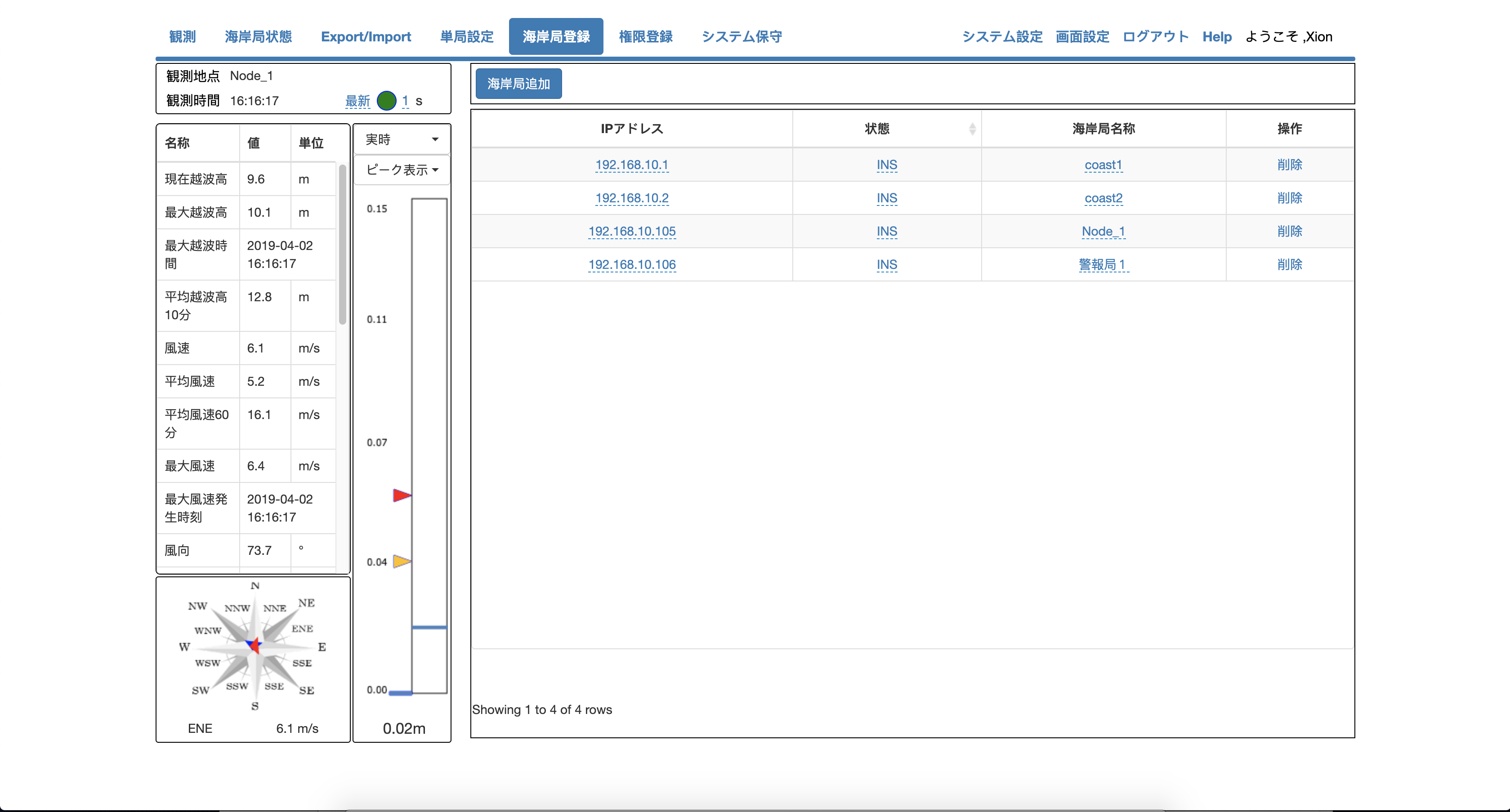Click the 最新 refresh link
Viewport: 1510px width, 812px height.
[x=357, y=101]
